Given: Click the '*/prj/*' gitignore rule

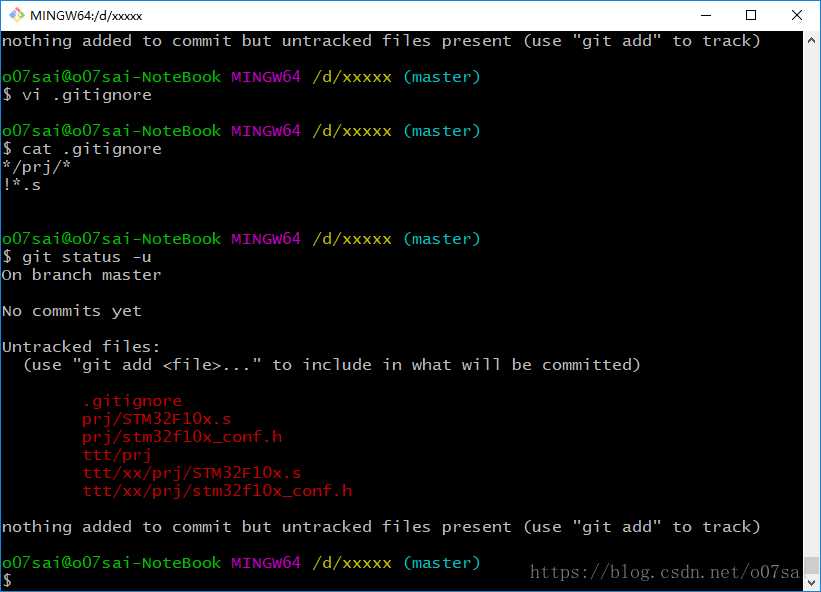Looking at the screenshot, I should point(36,167).
